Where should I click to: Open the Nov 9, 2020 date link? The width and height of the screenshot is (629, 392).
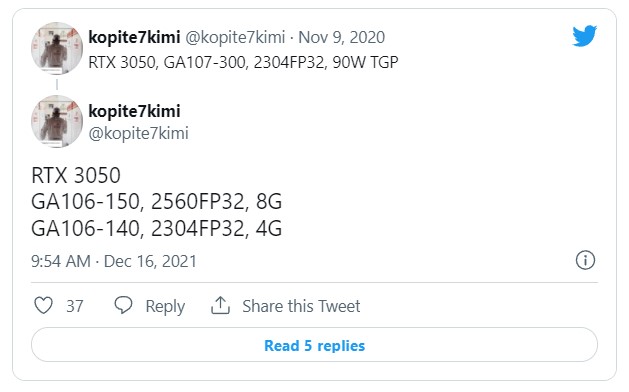click(x=342, y=37)
